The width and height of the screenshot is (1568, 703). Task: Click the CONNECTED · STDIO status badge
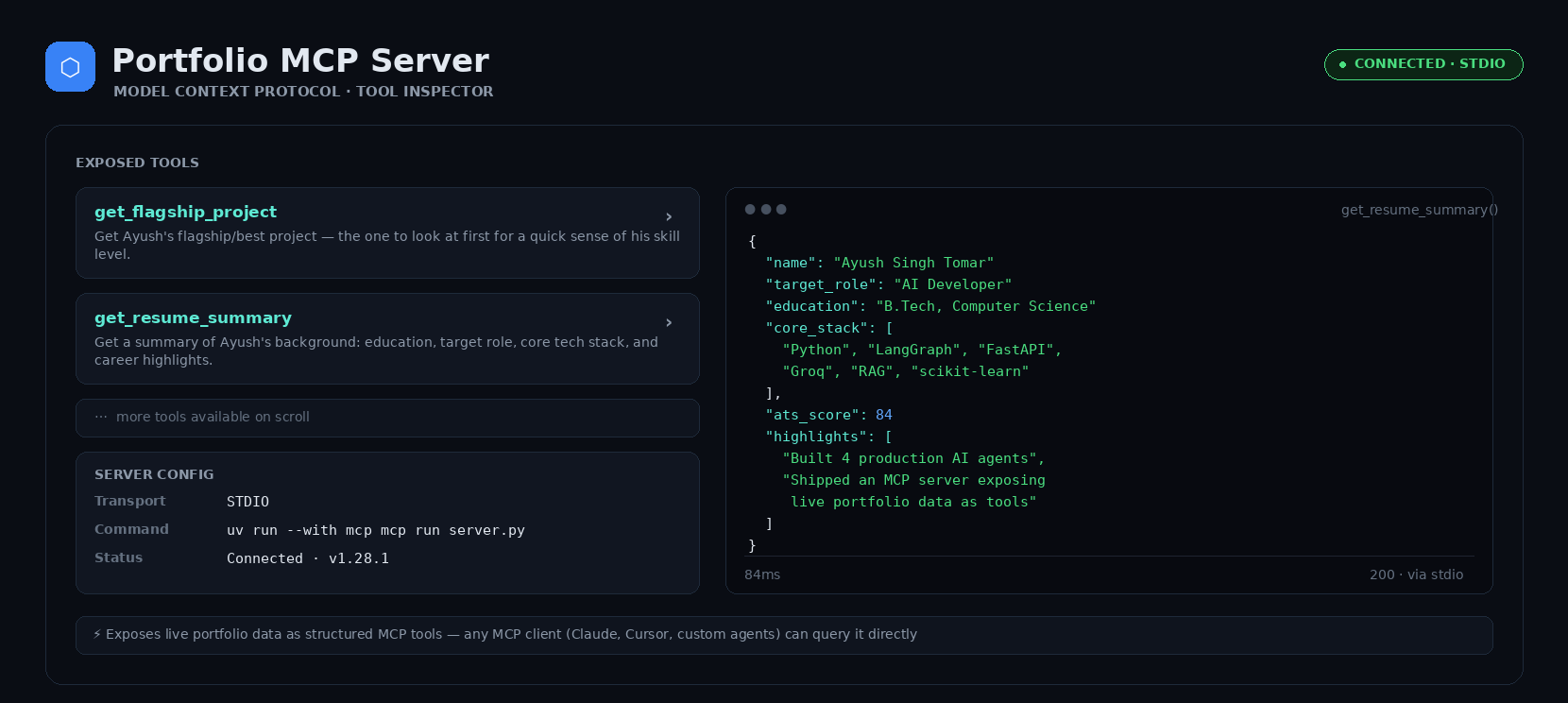tap(1423, 64)
